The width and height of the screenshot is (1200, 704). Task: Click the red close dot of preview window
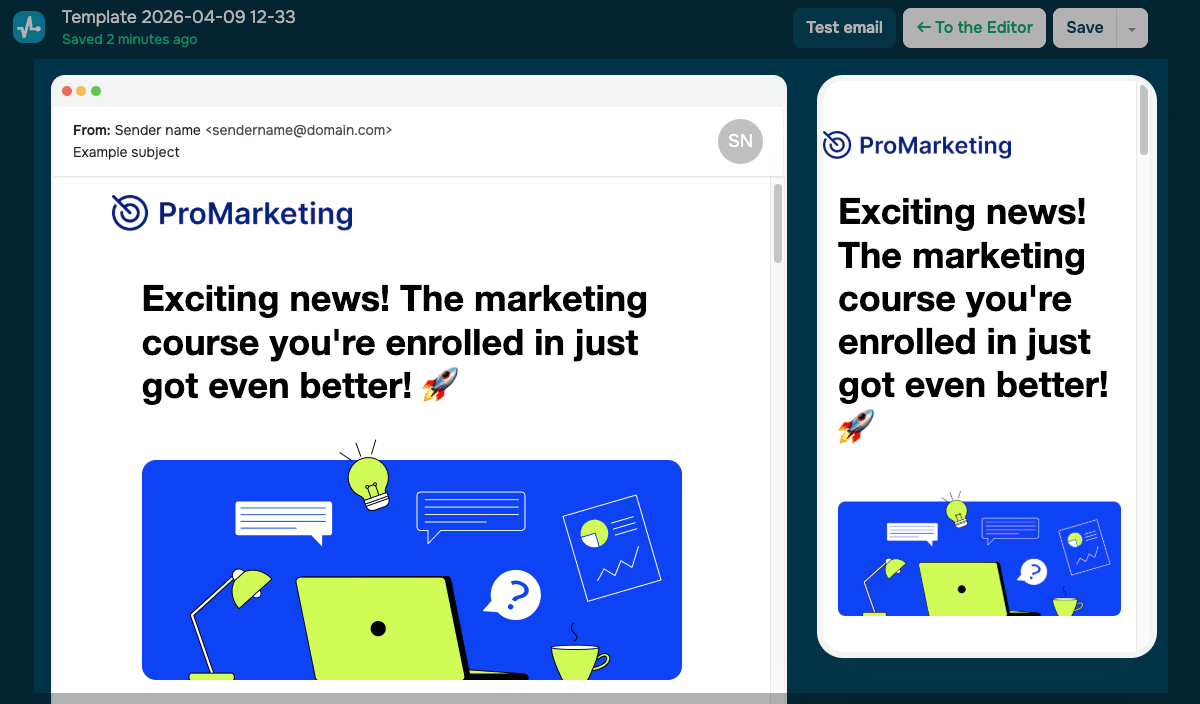pyautogui.click(x=67, y=91)
